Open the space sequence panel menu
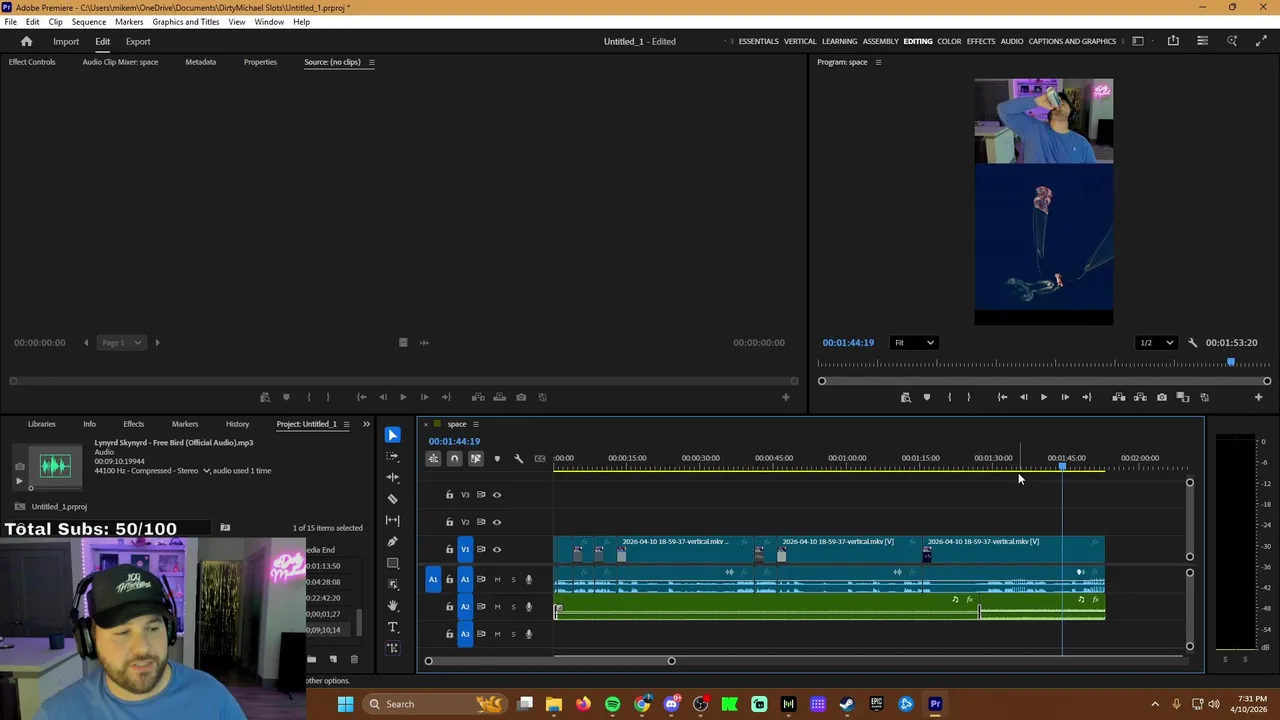1280x720 pixels. point(475,424)
